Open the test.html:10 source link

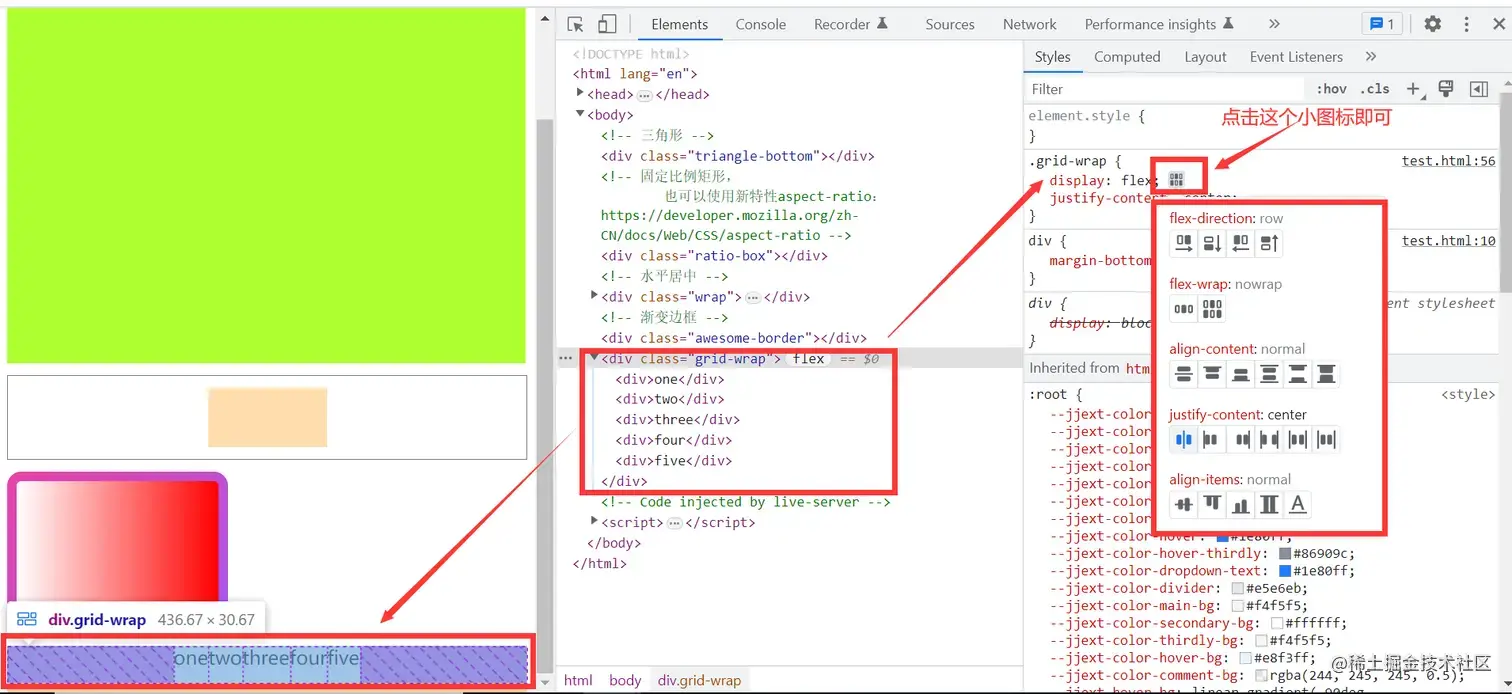tap(1448, 241)
